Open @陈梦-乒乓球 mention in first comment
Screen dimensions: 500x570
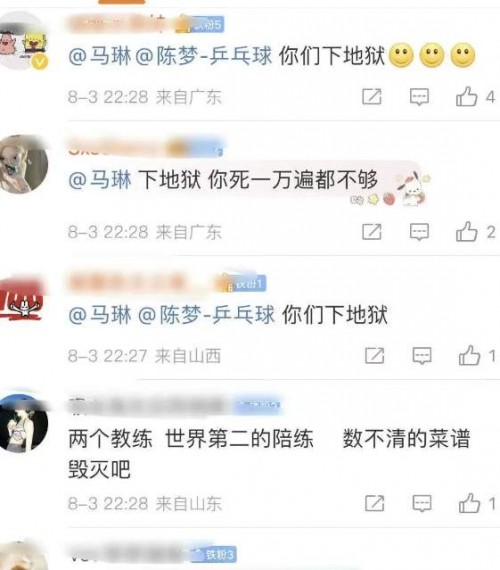click(204, 56)
